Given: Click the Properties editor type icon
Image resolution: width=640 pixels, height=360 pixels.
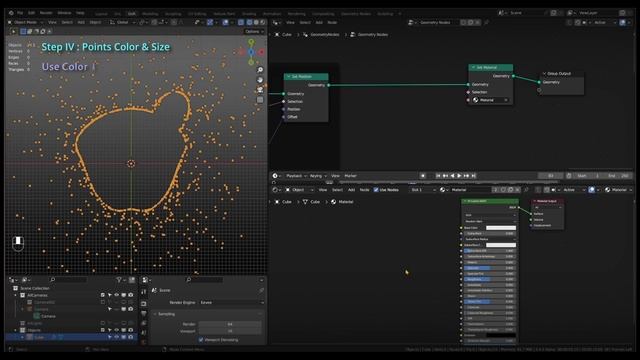Looking at the screenshot, I should click(145, 280).
